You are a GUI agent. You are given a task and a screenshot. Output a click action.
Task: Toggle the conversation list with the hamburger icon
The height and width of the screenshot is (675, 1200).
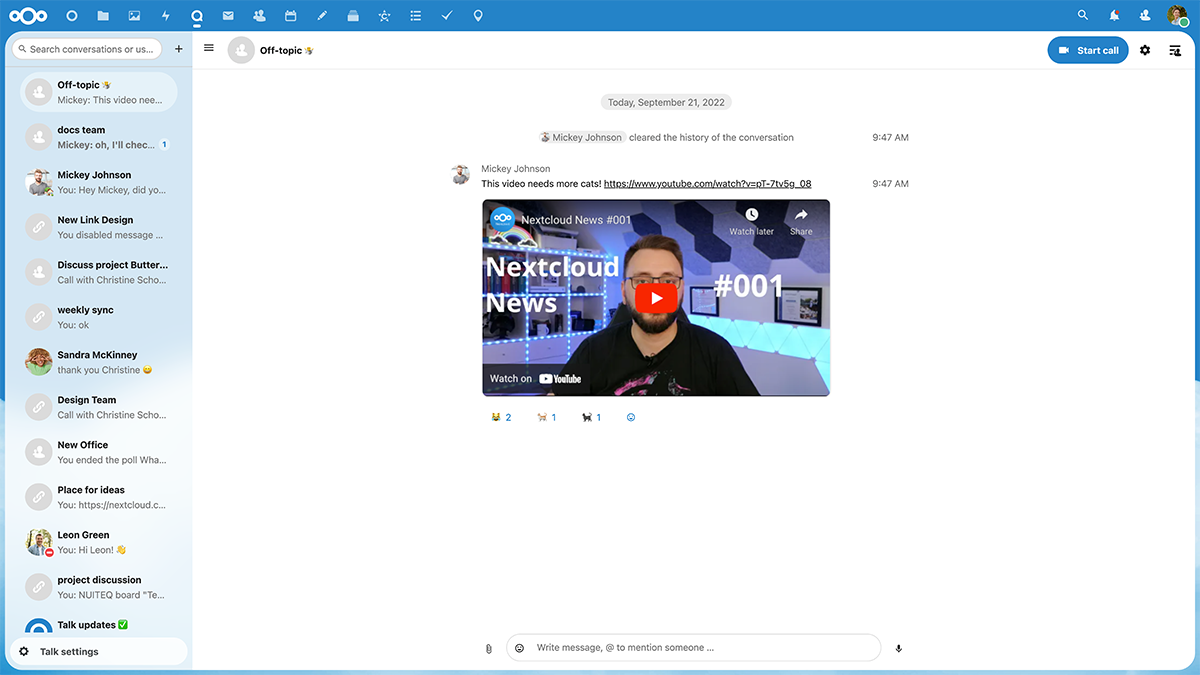(209, 48)
